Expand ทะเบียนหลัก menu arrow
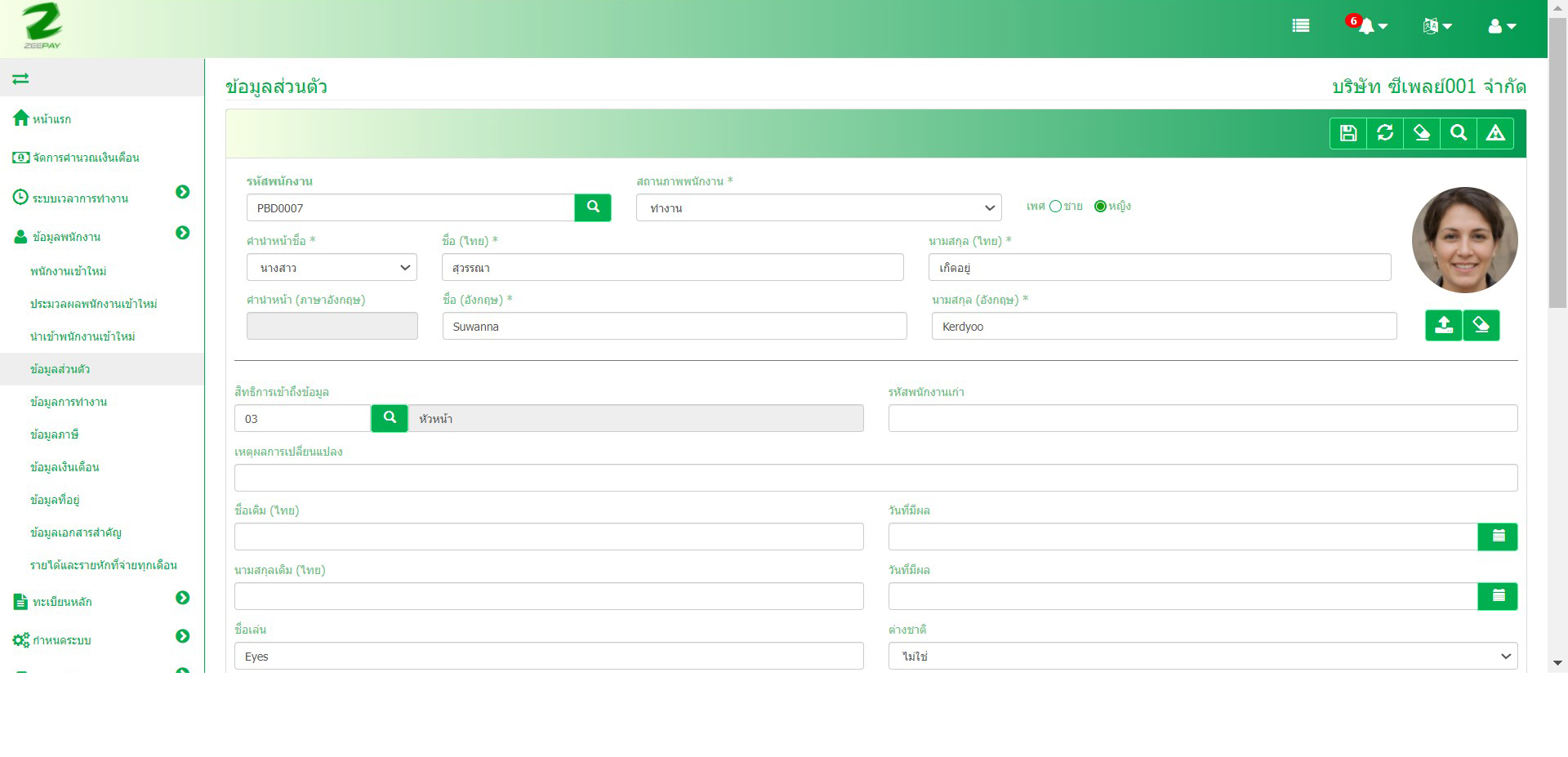The image size is (1568, 757). [x=183, y=598]
